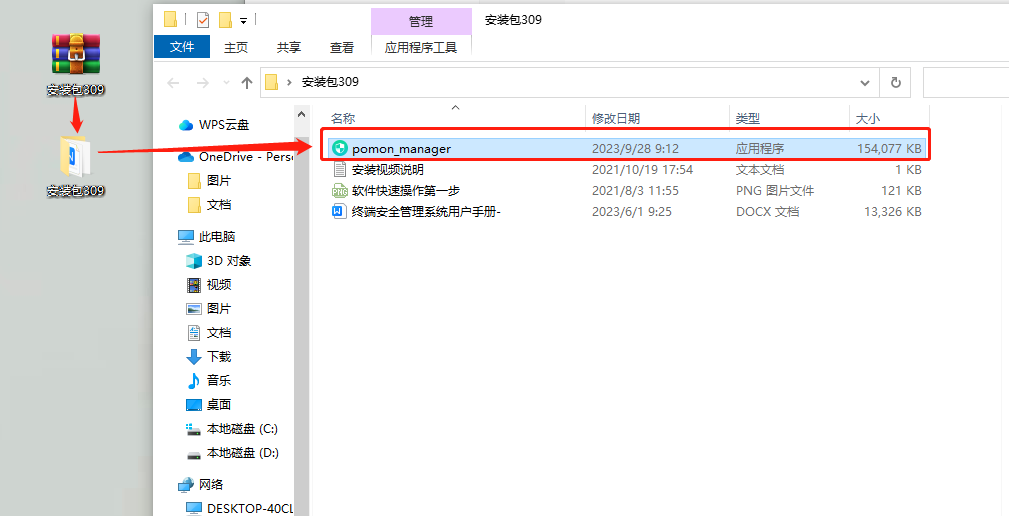This screenshot has height=516, width=1009.
Task: Click the 154,077 KB size cell
Action: 889,149
